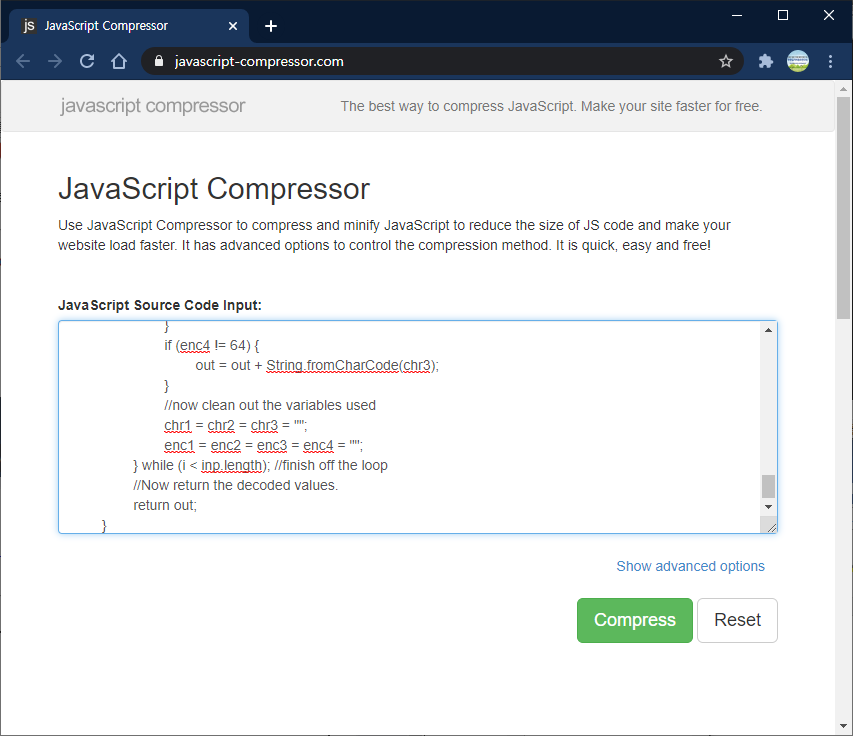View site security via the padlock icon

[x=159, y=61]
